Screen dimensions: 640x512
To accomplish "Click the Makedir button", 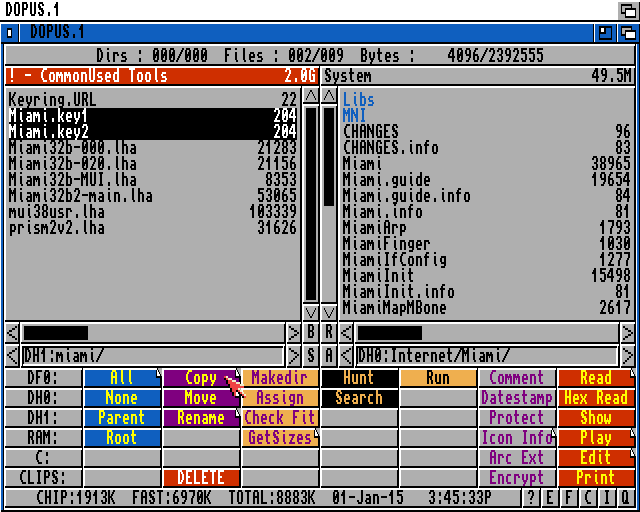I will click(280, 378).
